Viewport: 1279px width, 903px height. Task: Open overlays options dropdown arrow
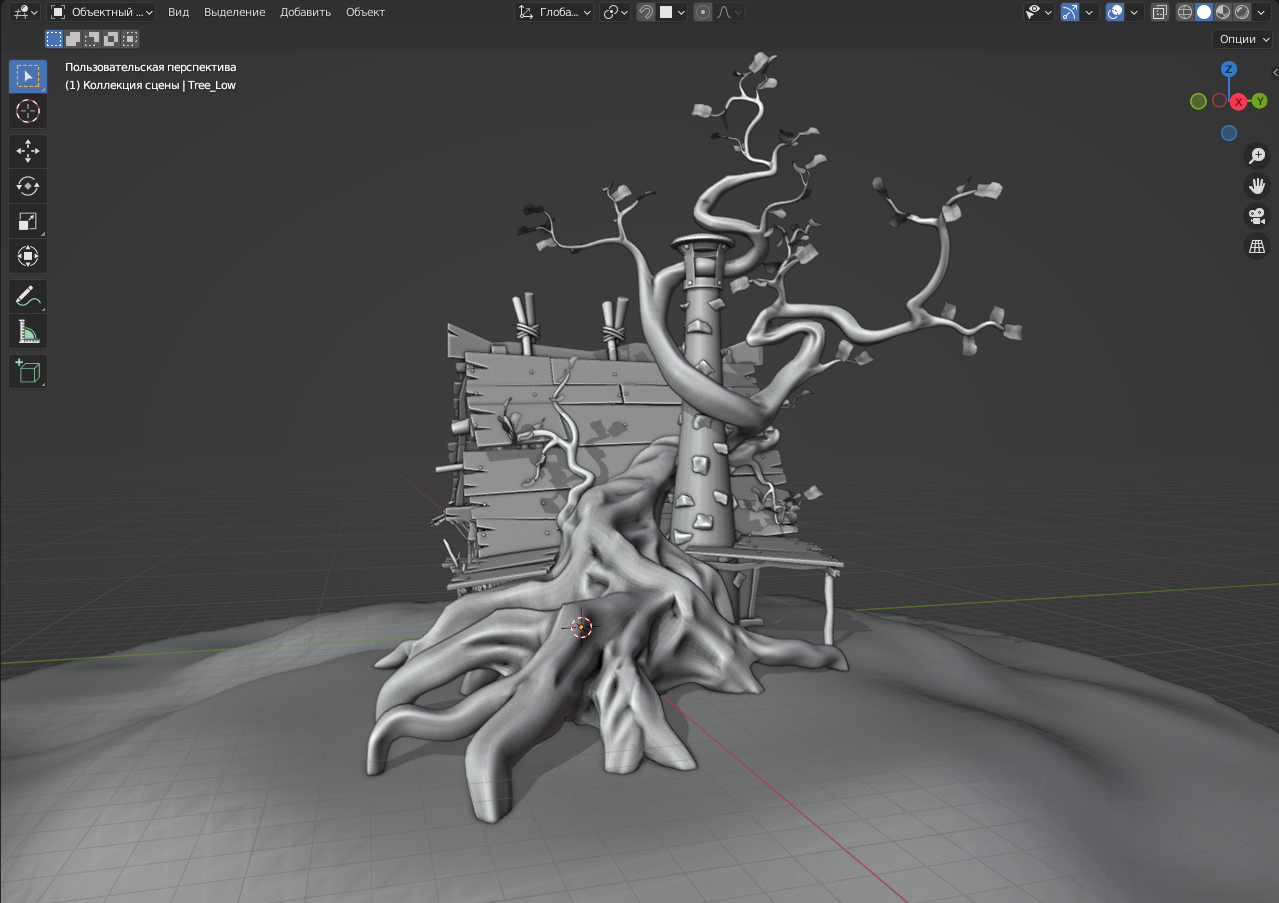(x=1135, y=12)
